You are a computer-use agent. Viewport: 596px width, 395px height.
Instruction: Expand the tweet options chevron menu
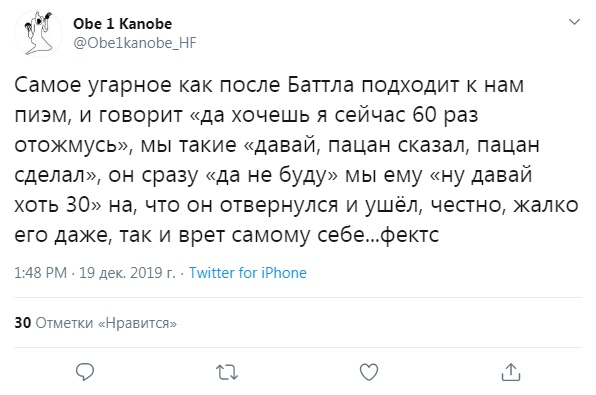pos(574,22)
